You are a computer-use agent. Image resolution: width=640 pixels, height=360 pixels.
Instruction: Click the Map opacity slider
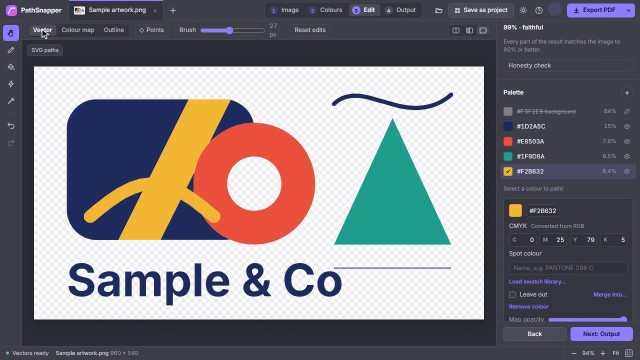588,320
